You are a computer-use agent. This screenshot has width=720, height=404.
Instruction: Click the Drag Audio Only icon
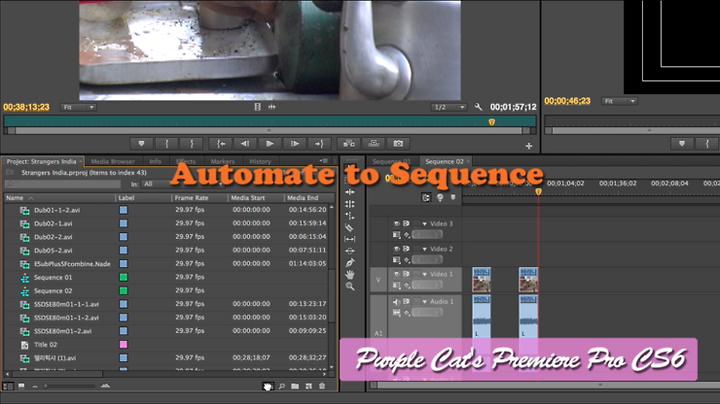click(272, 107)
